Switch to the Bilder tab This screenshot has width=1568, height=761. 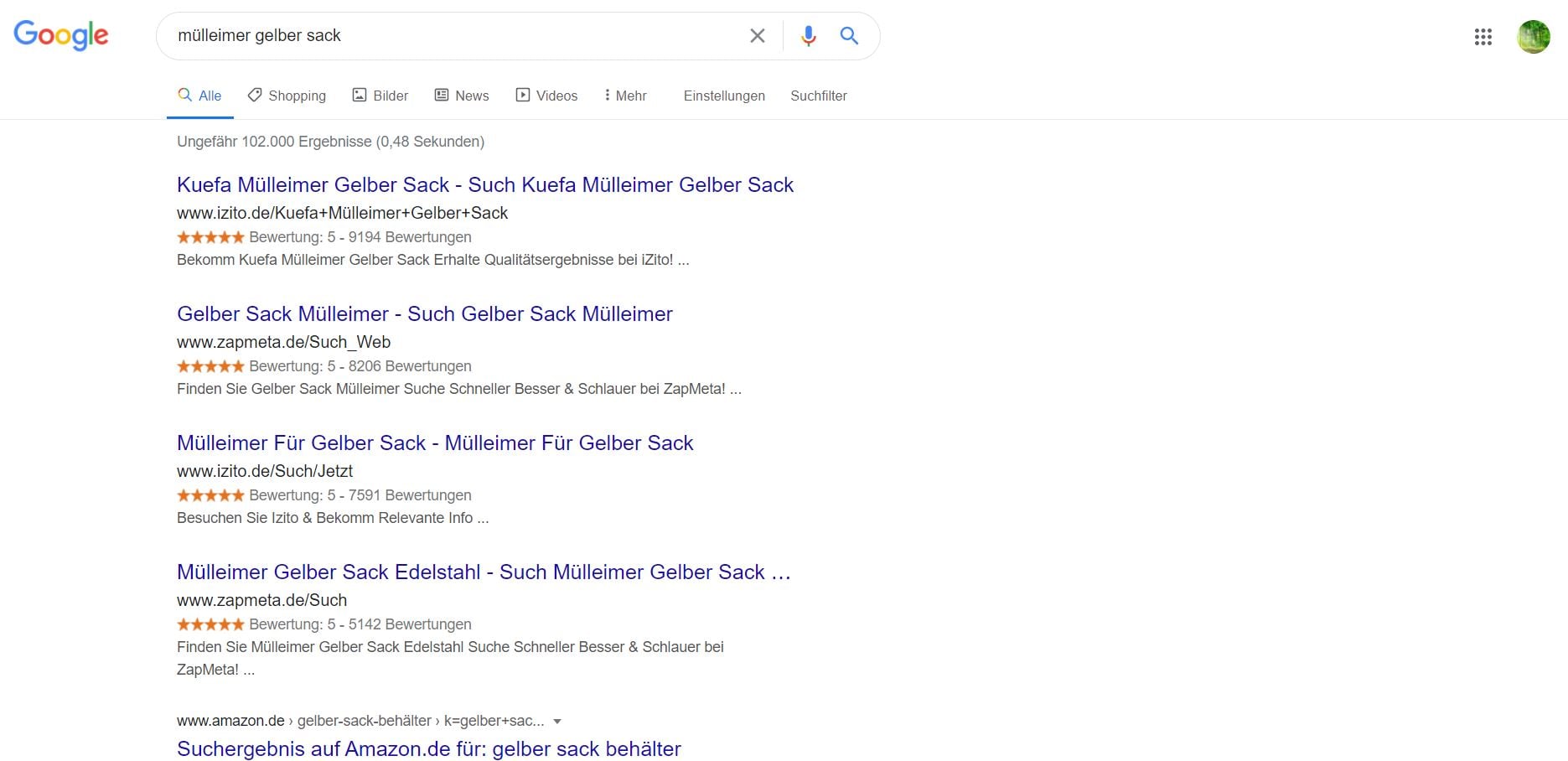pyautogui.click(x=380, y=96)
